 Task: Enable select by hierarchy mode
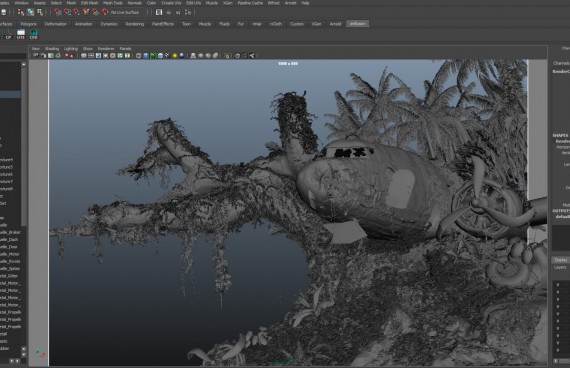(x=21, y=12)
